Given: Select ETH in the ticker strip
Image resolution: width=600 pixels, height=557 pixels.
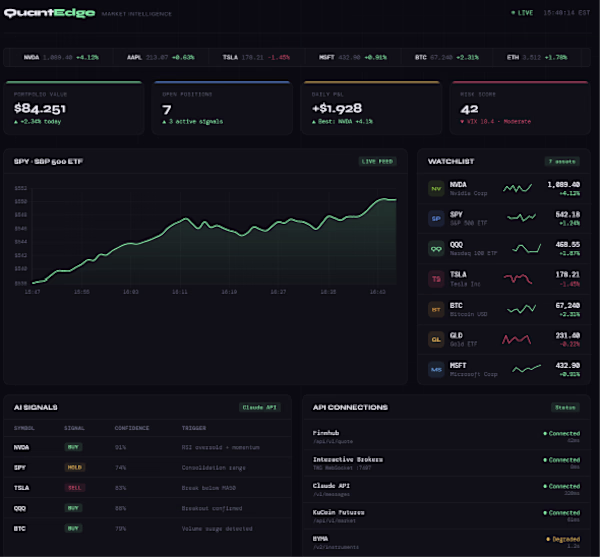Looking at the screenshot, I should (537, 57).
